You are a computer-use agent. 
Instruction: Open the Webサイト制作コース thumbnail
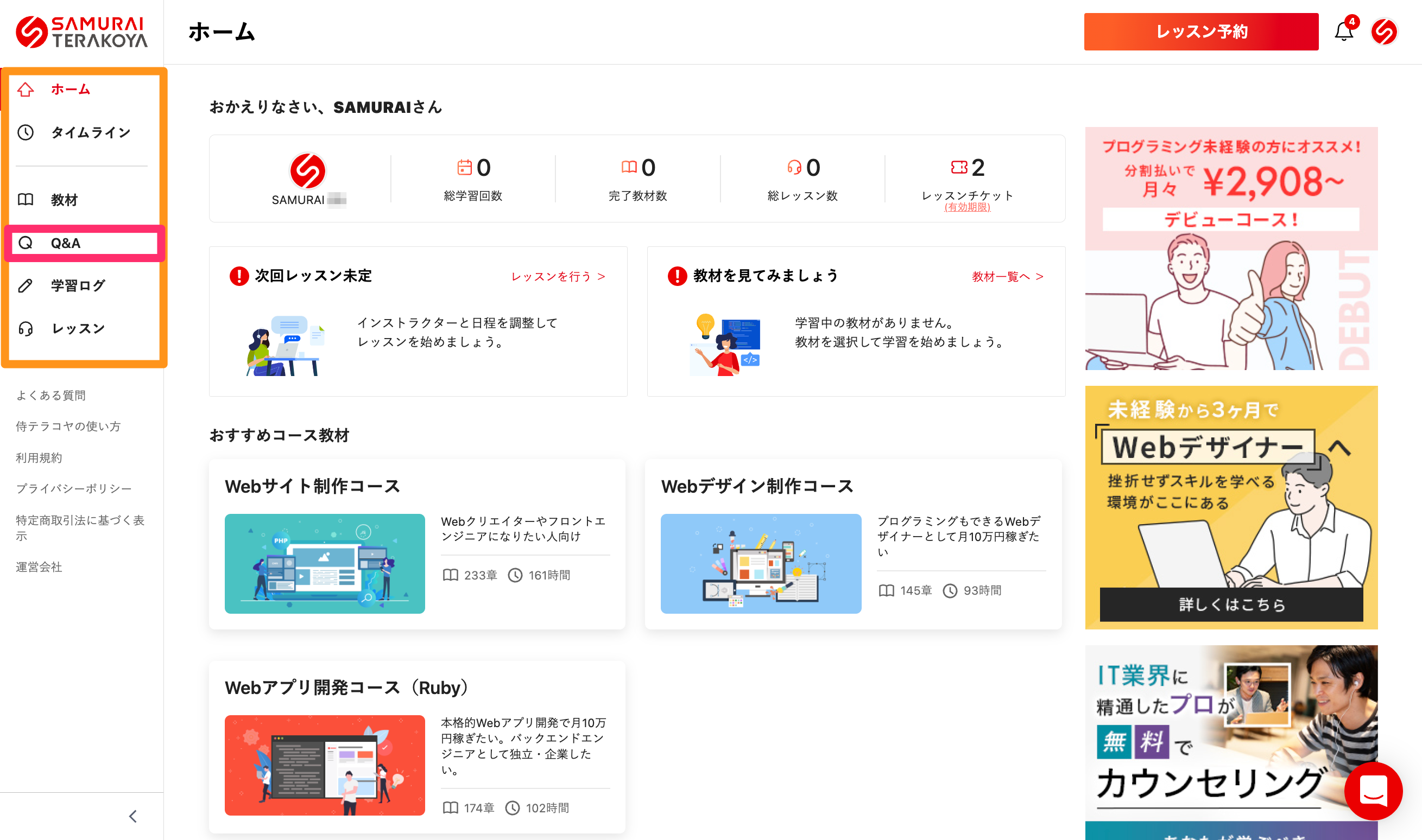[x=325, y=563]
